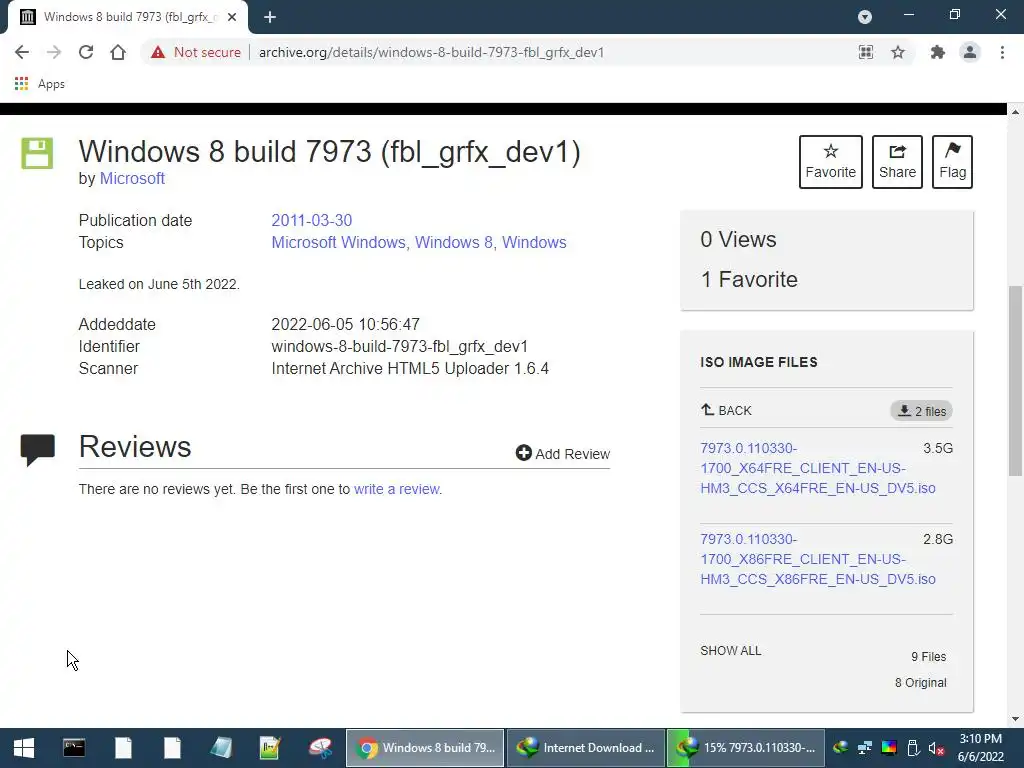The width and height of the screenshot is (1024, 768).
Task: Download the X86FRE ISO file
Action: [x=818, y=559]
